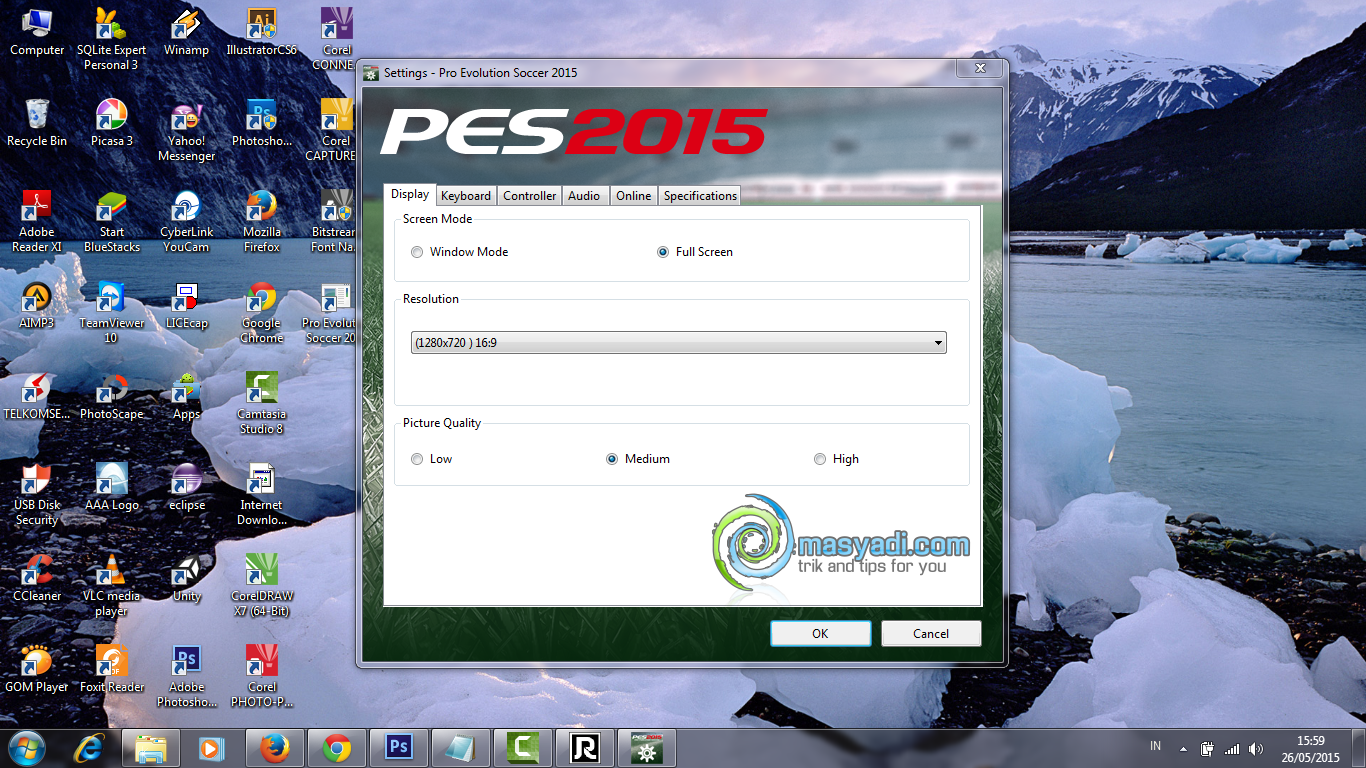This screenshot has height=768, width=1366.
Task: Click the eclipse desktop shortcut
Action: (186, 488)
